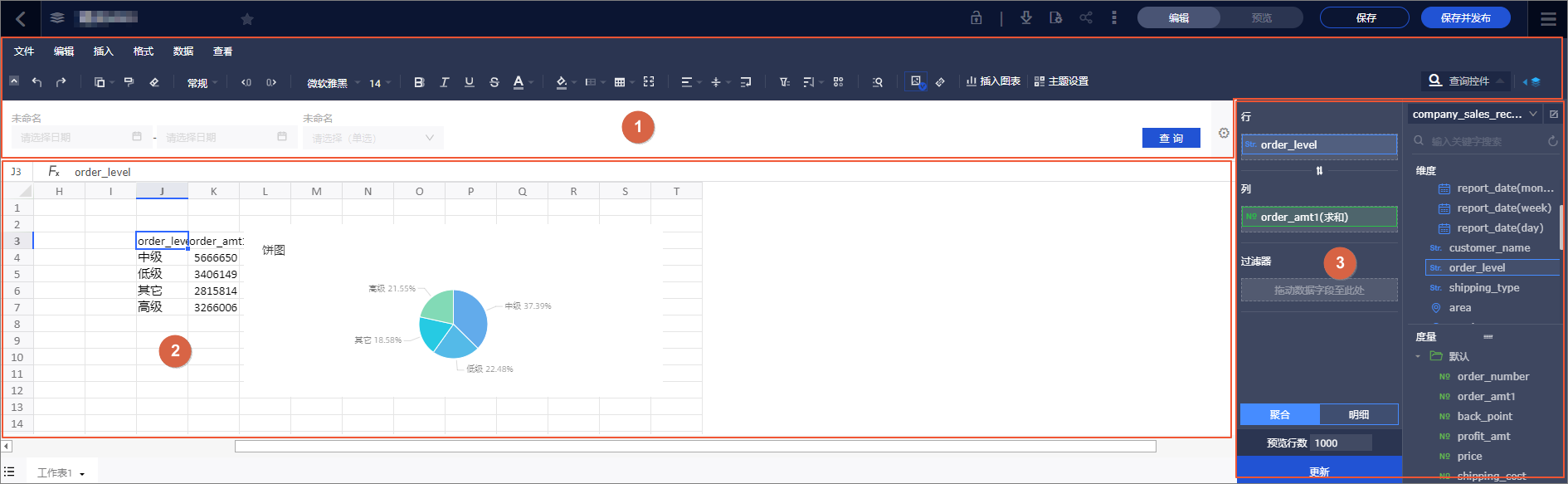The height and width of the screenshot is (484, 1568).
Task: Open the cell borders grid dropdown
Action: (x=623, y=81)
